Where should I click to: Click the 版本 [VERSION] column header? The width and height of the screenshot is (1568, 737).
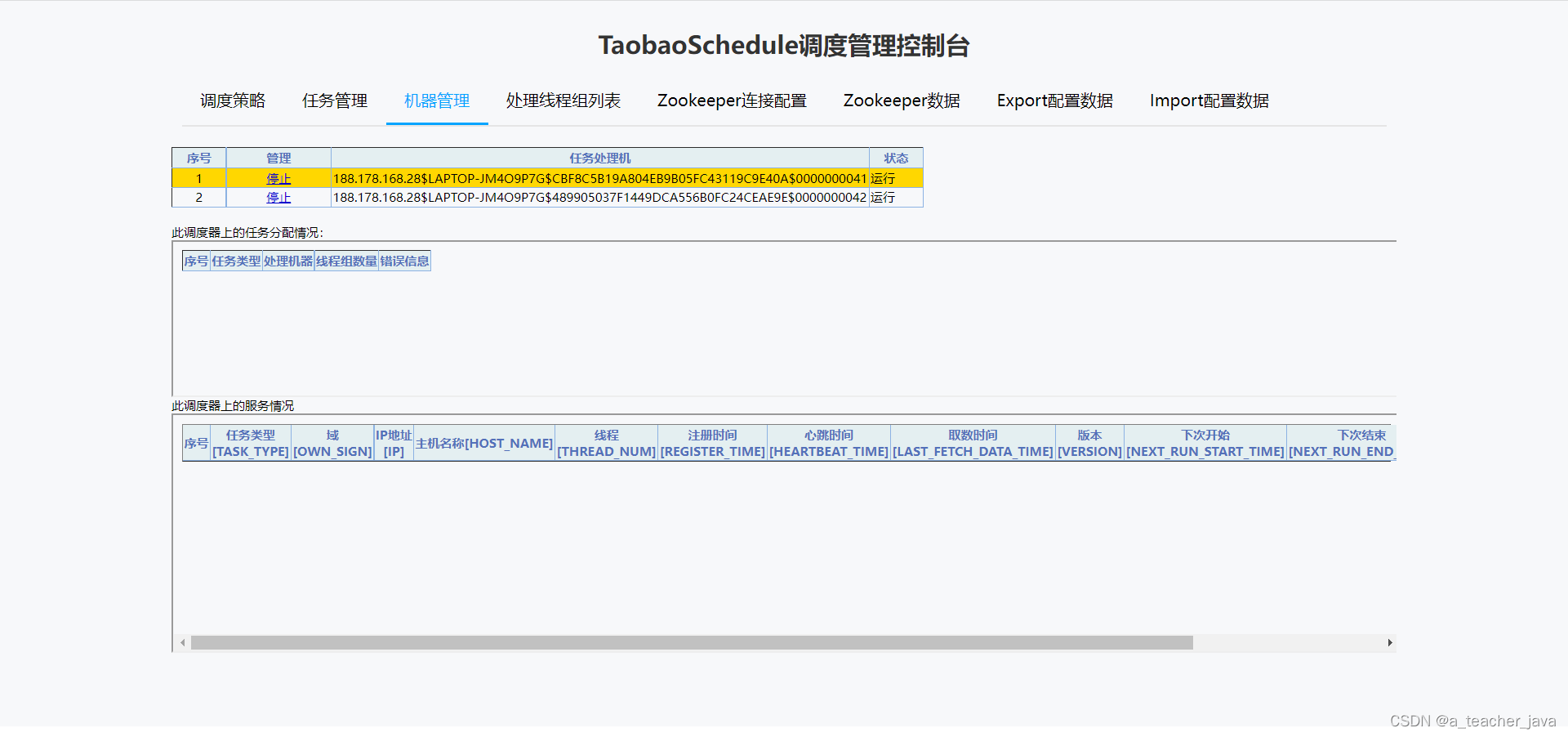point(1089,443)
